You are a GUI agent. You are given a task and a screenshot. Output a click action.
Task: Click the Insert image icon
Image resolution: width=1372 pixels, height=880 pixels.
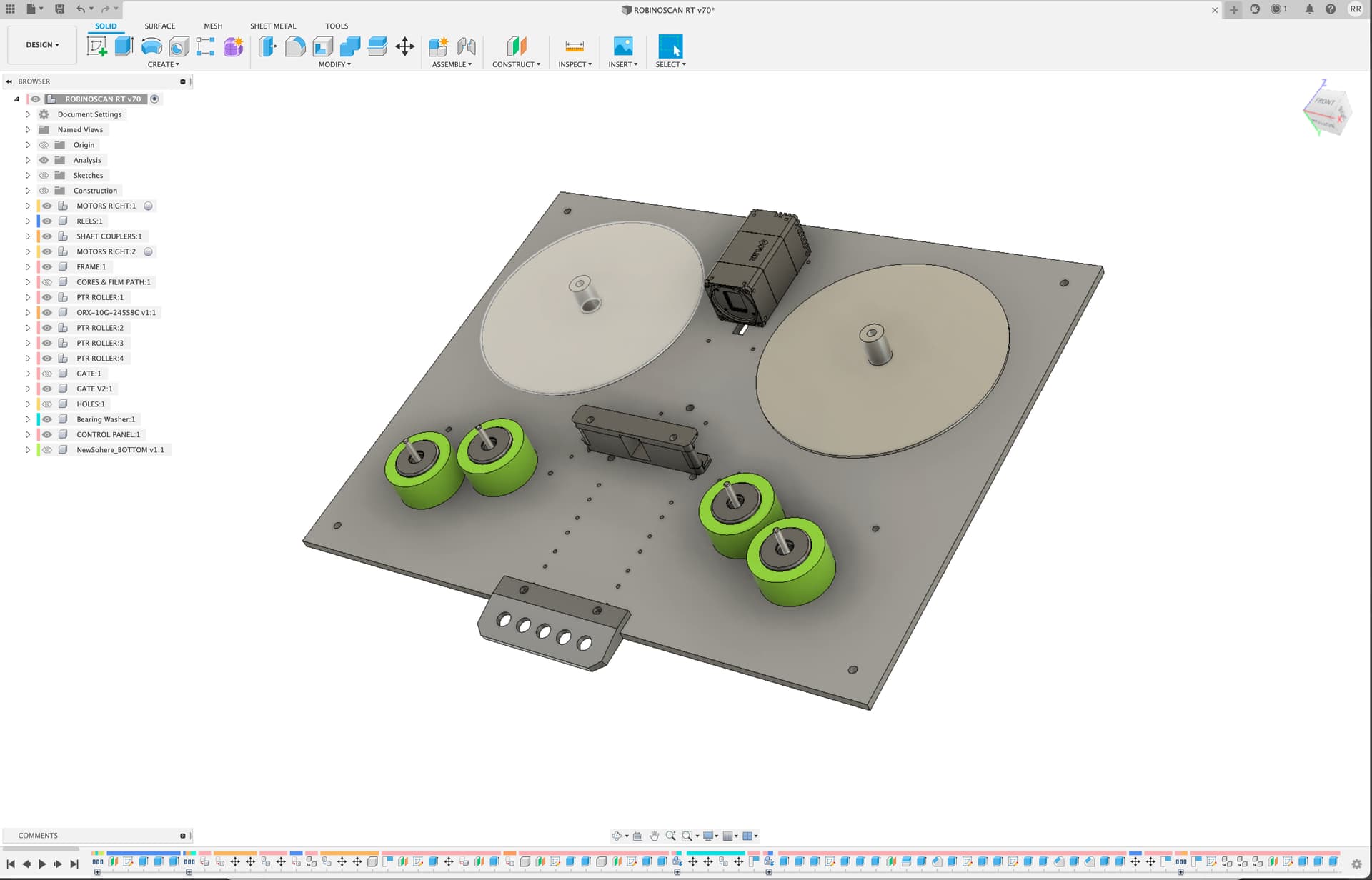click(623, 46)
